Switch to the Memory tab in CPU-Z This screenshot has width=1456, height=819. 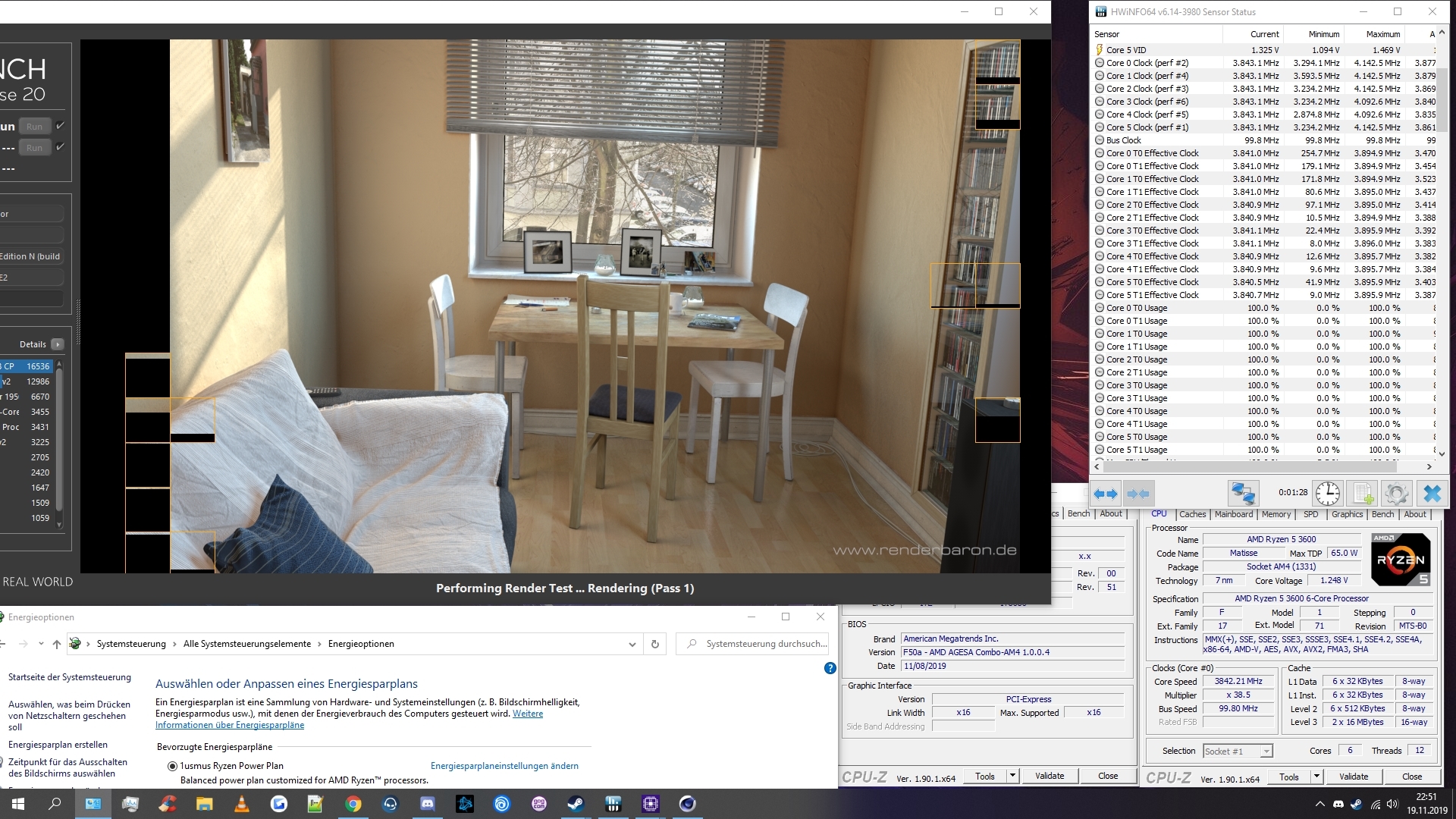pos(1276,514)
